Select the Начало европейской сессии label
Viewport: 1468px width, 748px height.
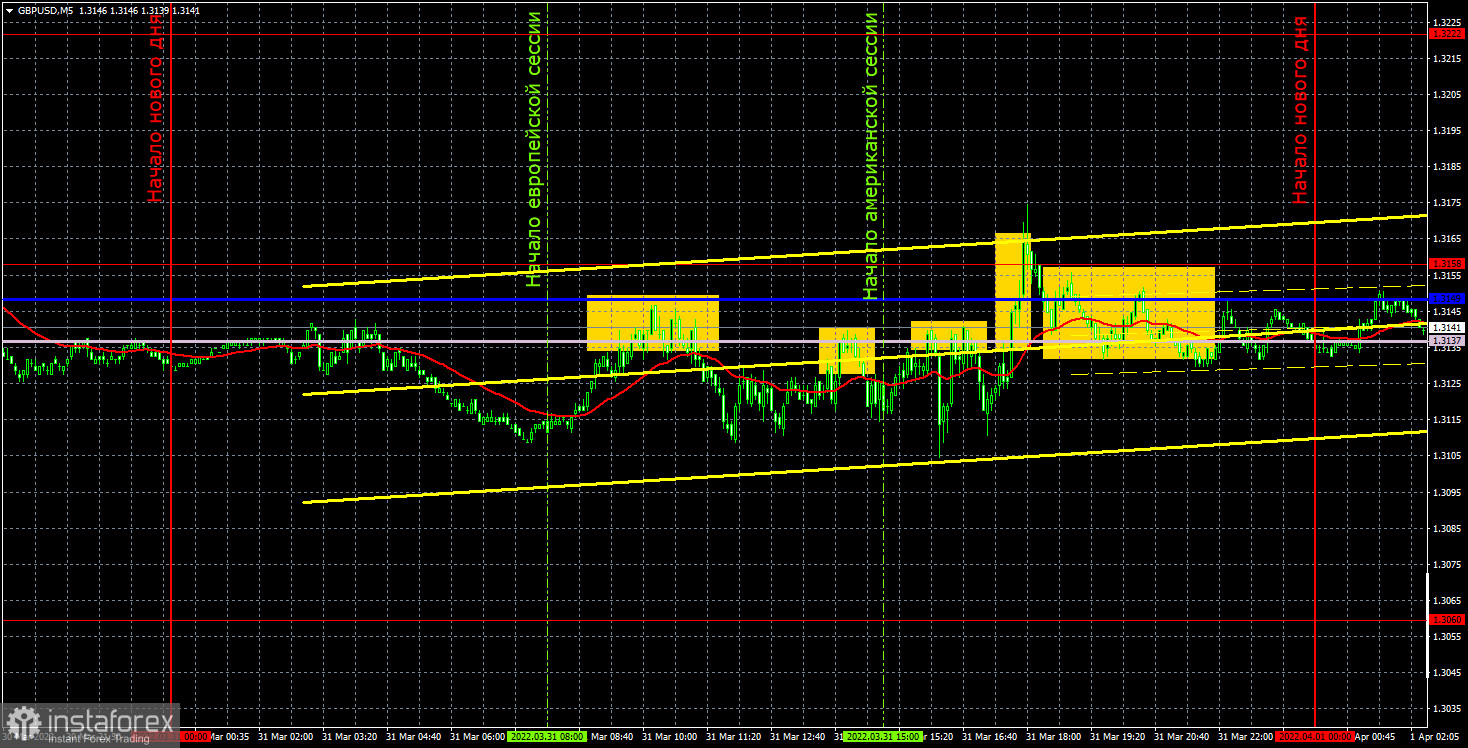point(535,150)
